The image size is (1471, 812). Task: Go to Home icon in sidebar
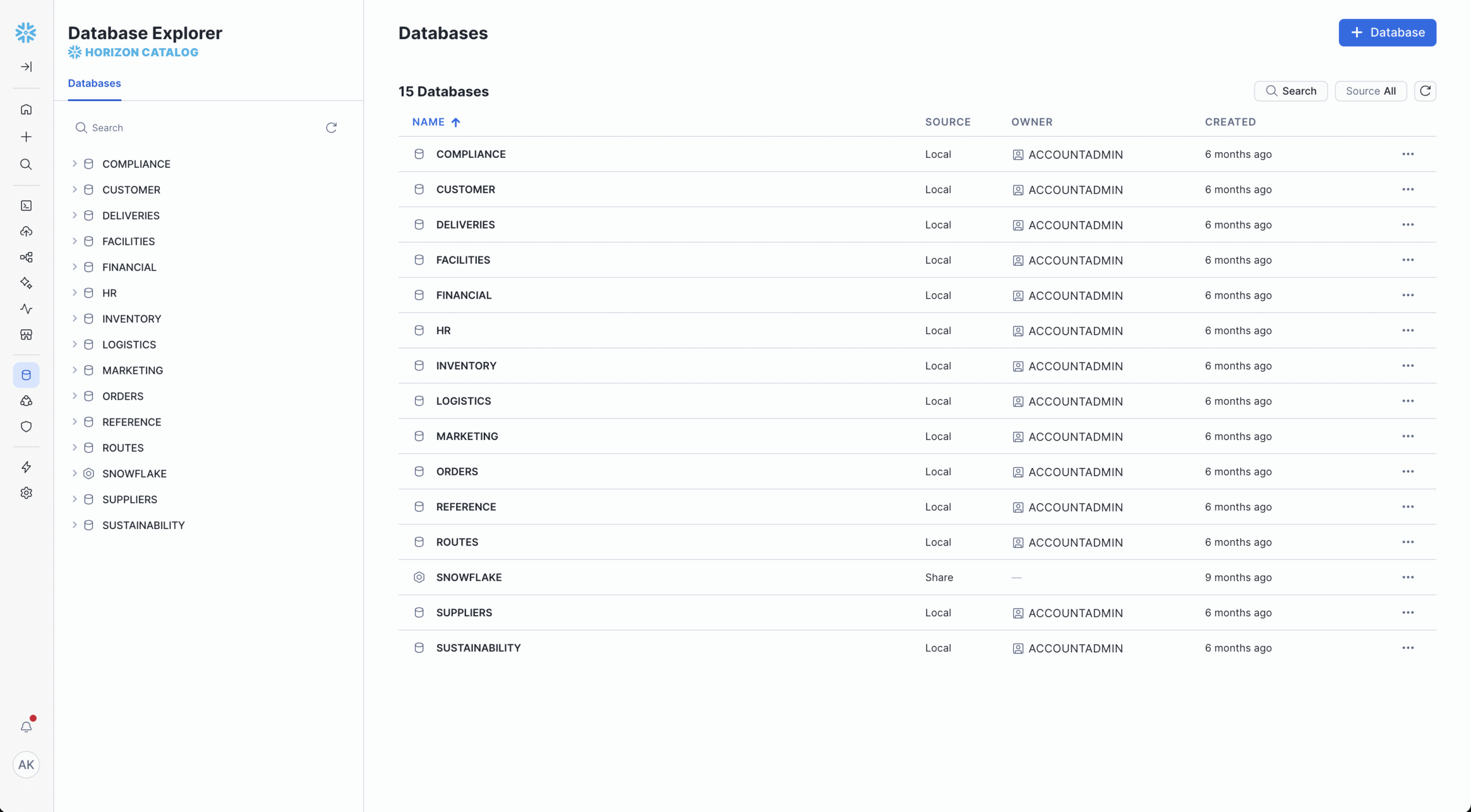pyautogui.click(x=26, y=109)
